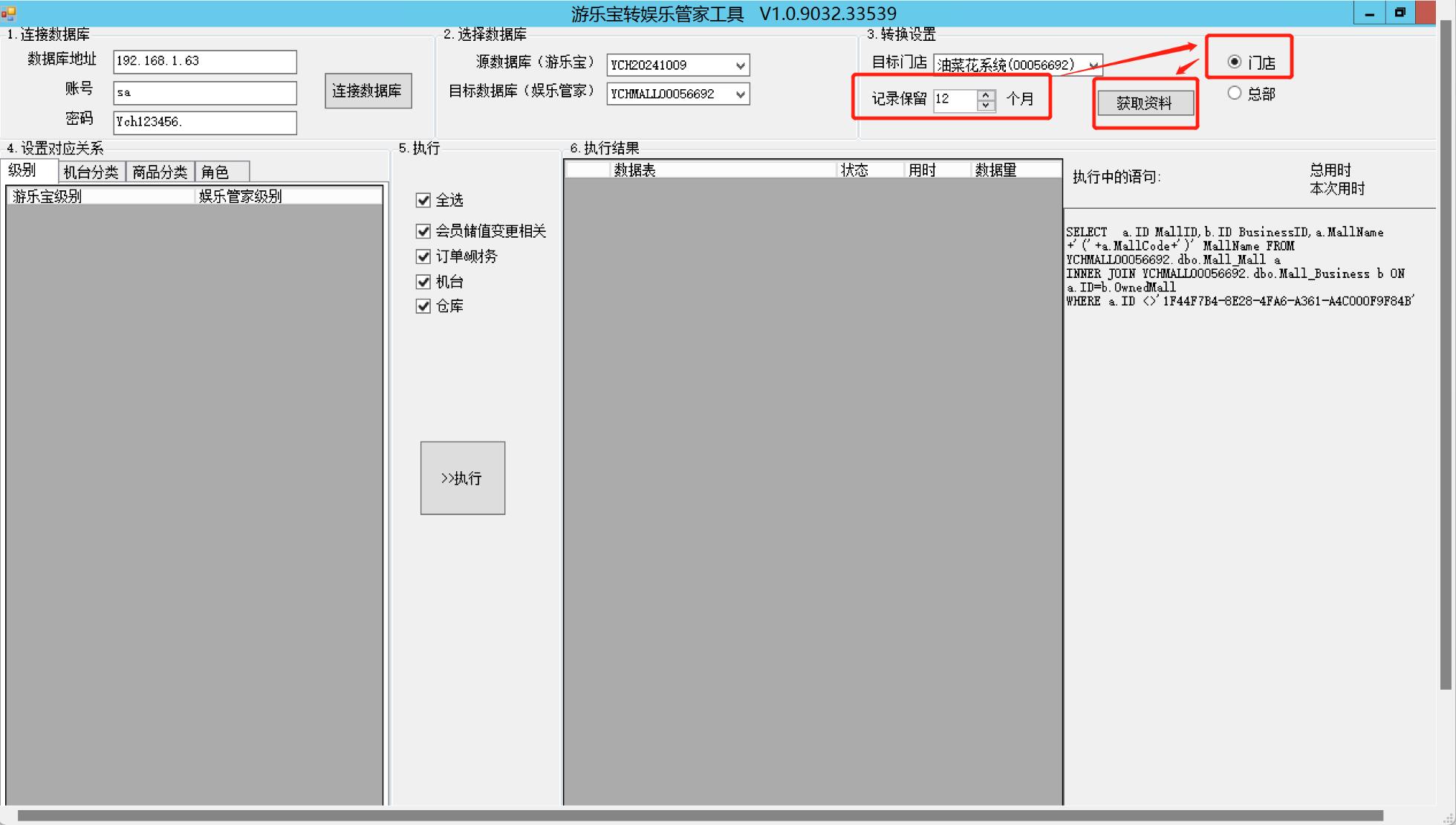Select the 总部 radio button
1456x825 pixels.
coord(1235,93)
